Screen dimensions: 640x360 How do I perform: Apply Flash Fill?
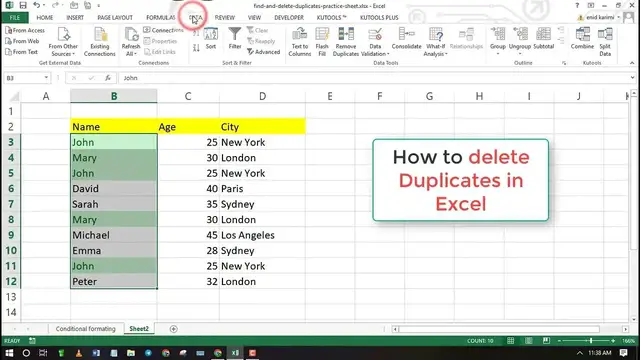tap(322, 42)
